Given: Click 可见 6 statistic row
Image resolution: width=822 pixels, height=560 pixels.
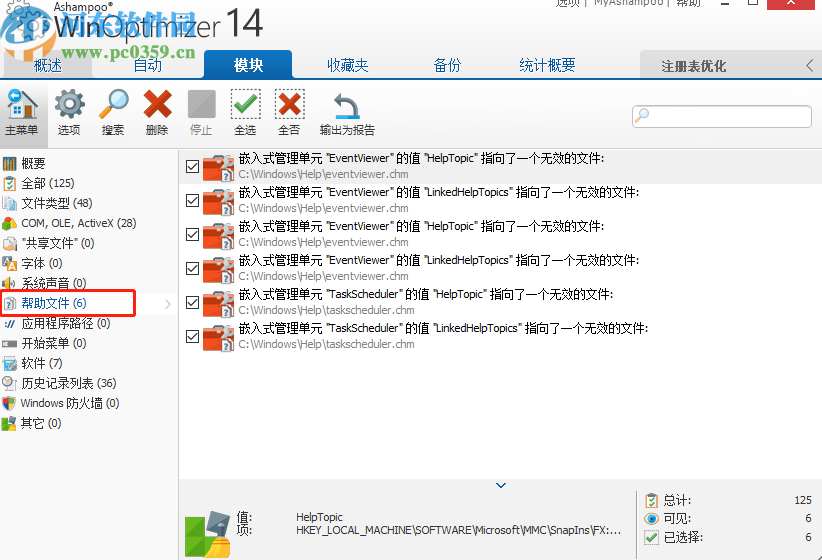Looking at the screenshot, I should [x=729, y=519].
